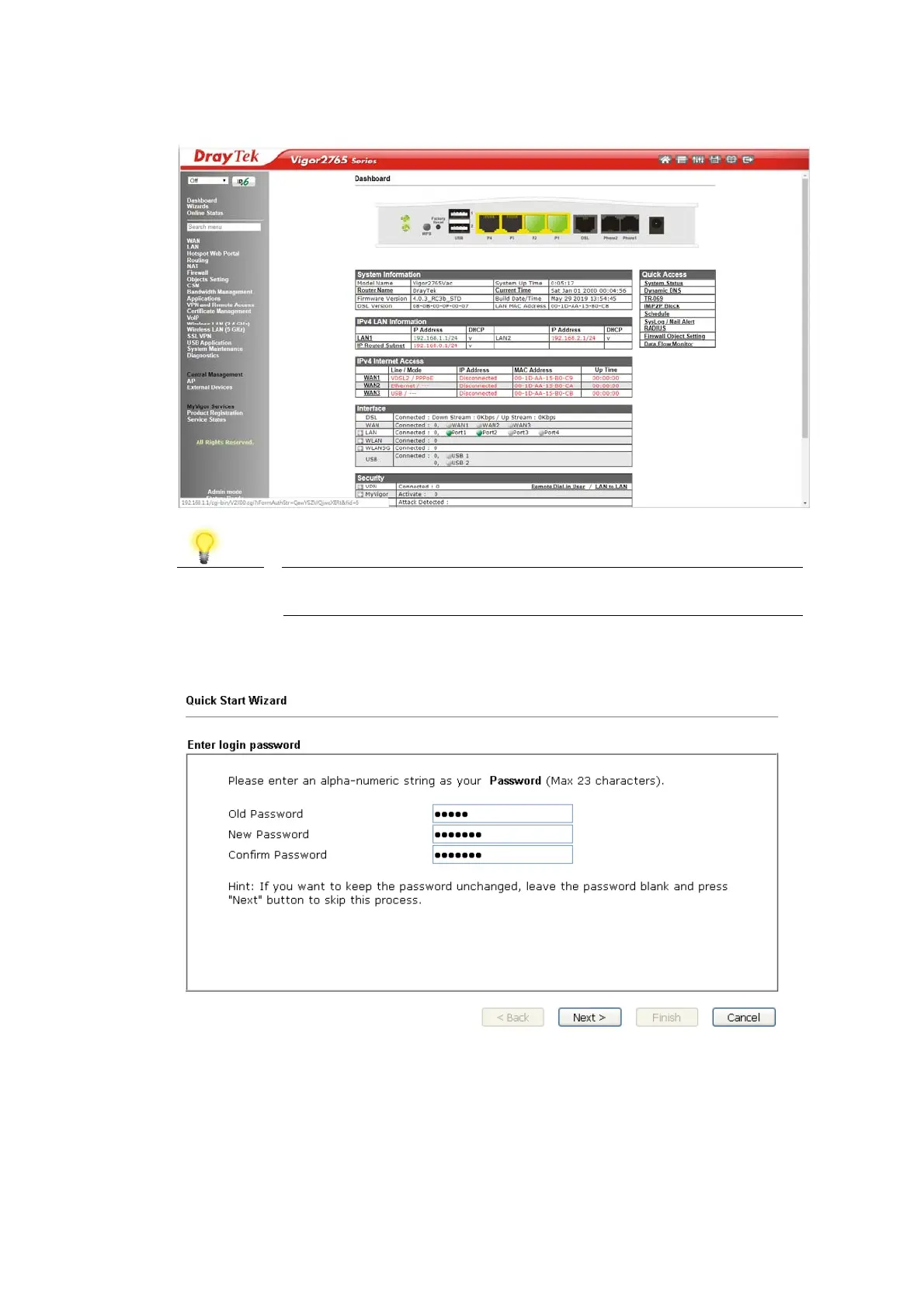
Task: Click the WPS button on router image
Action: click(426, 228)
